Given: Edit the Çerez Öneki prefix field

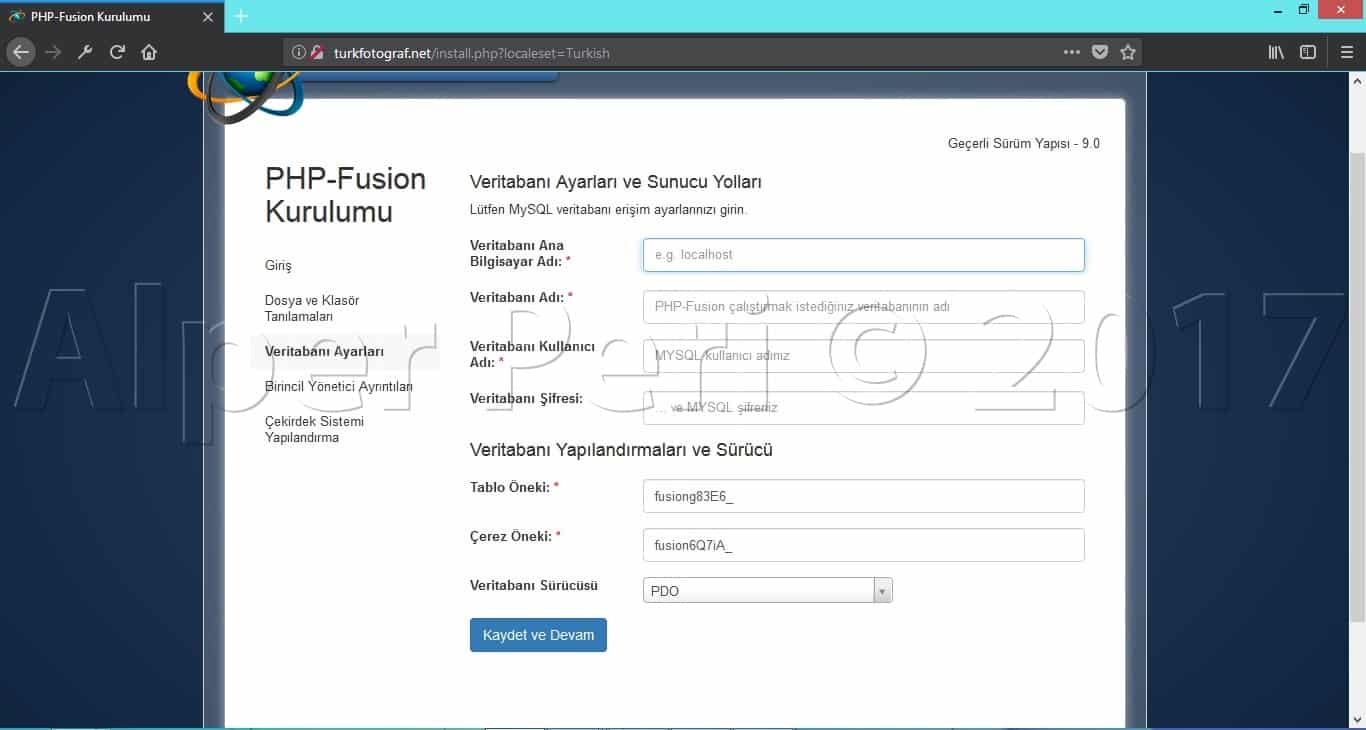Looking at the screenshot, I should [863, 545].
